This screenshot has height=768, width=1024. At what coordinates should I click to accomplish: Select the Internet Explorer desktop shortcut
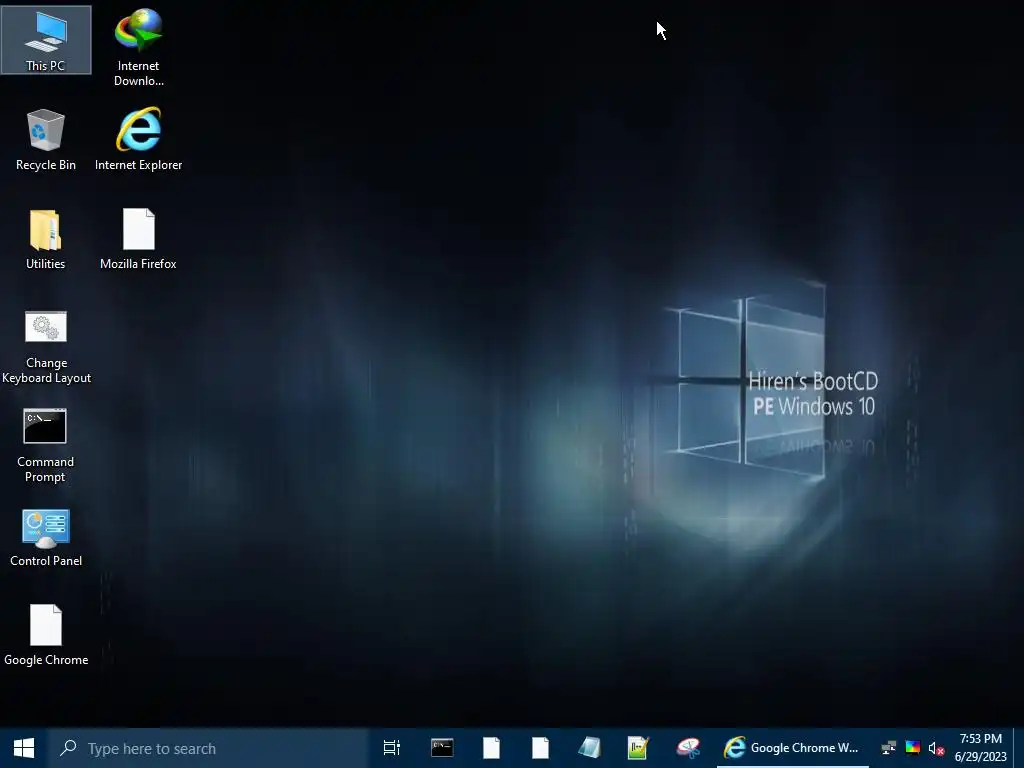click(x=138, y=140)
